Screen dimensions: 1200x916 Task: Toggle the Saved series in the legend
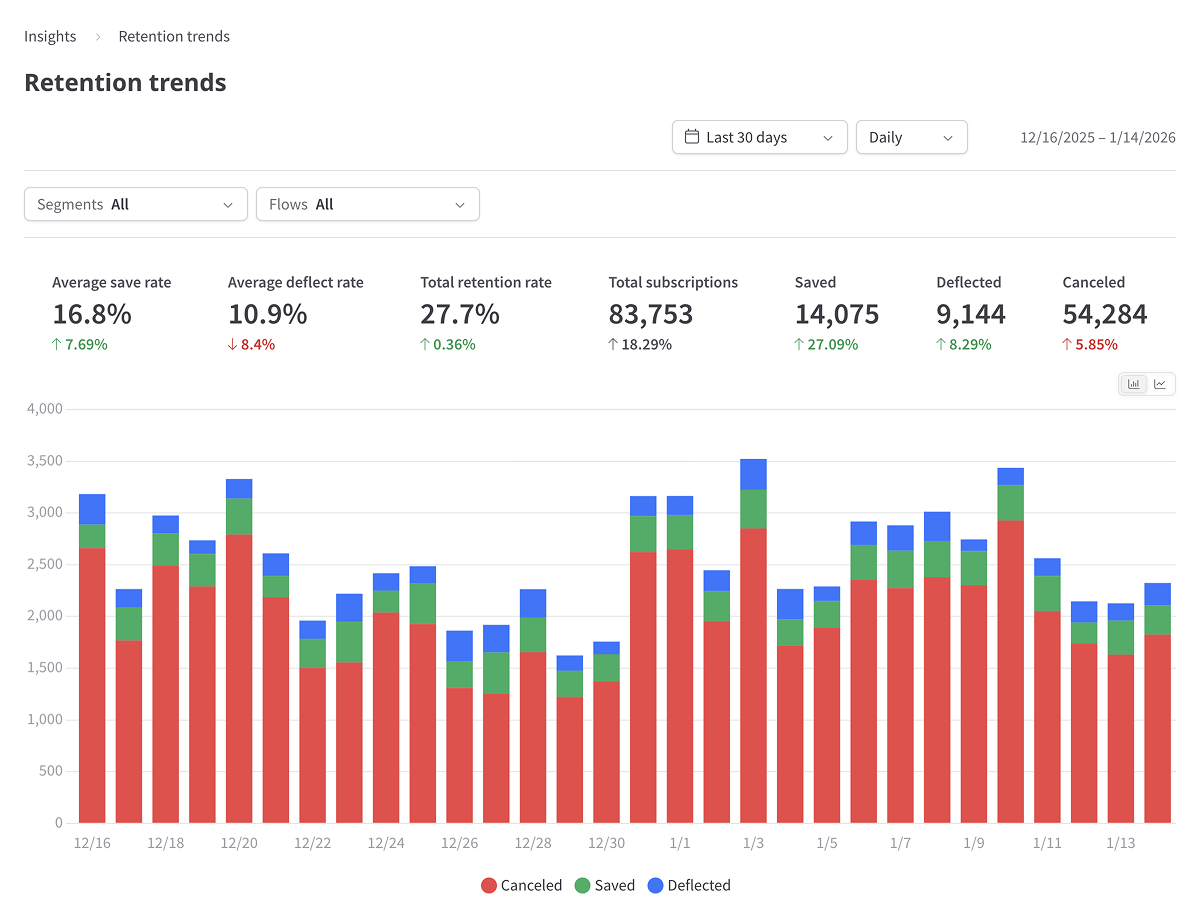coord(603,885)
